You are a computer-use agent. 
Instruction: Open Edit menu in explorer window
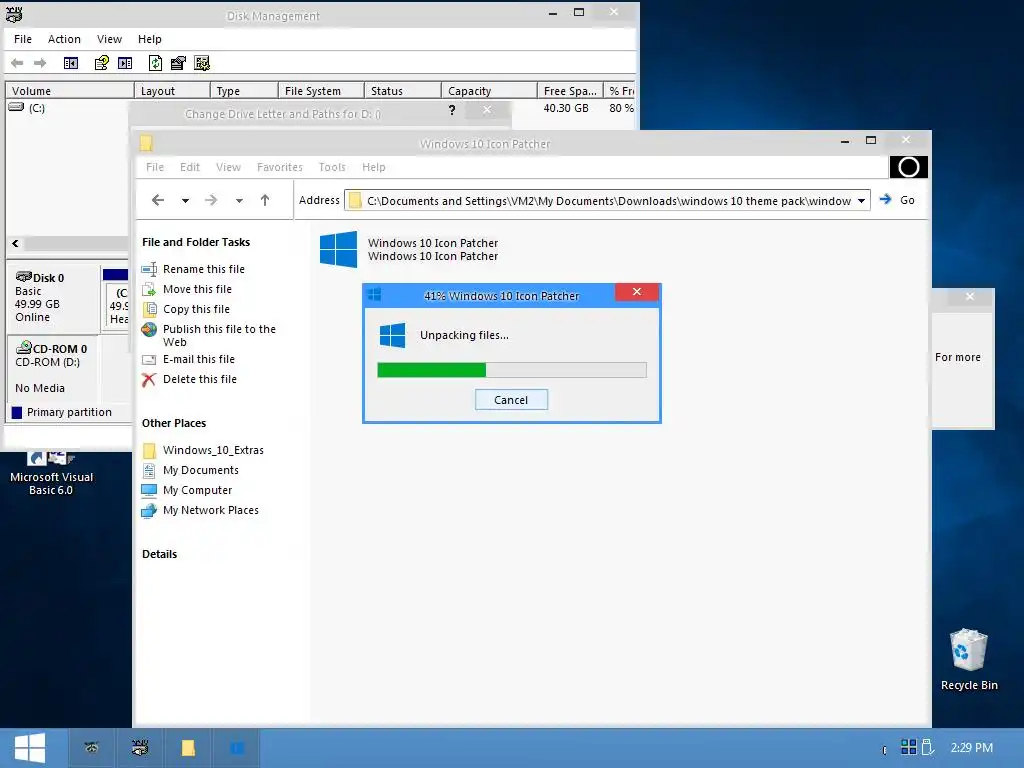point(190,167)
